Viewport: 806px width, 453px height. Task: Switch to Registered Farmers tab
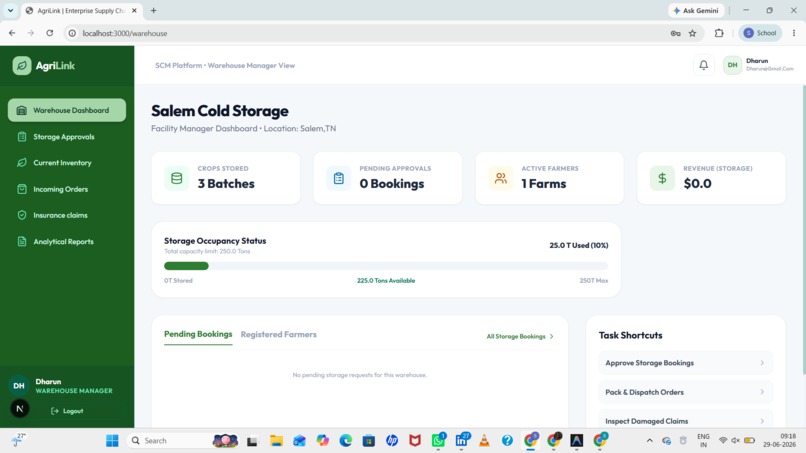(x=279, y=334)
